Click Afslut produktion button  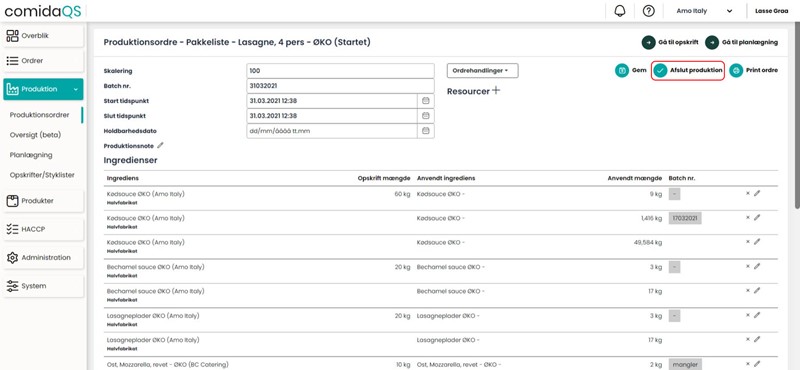(688, 70)
